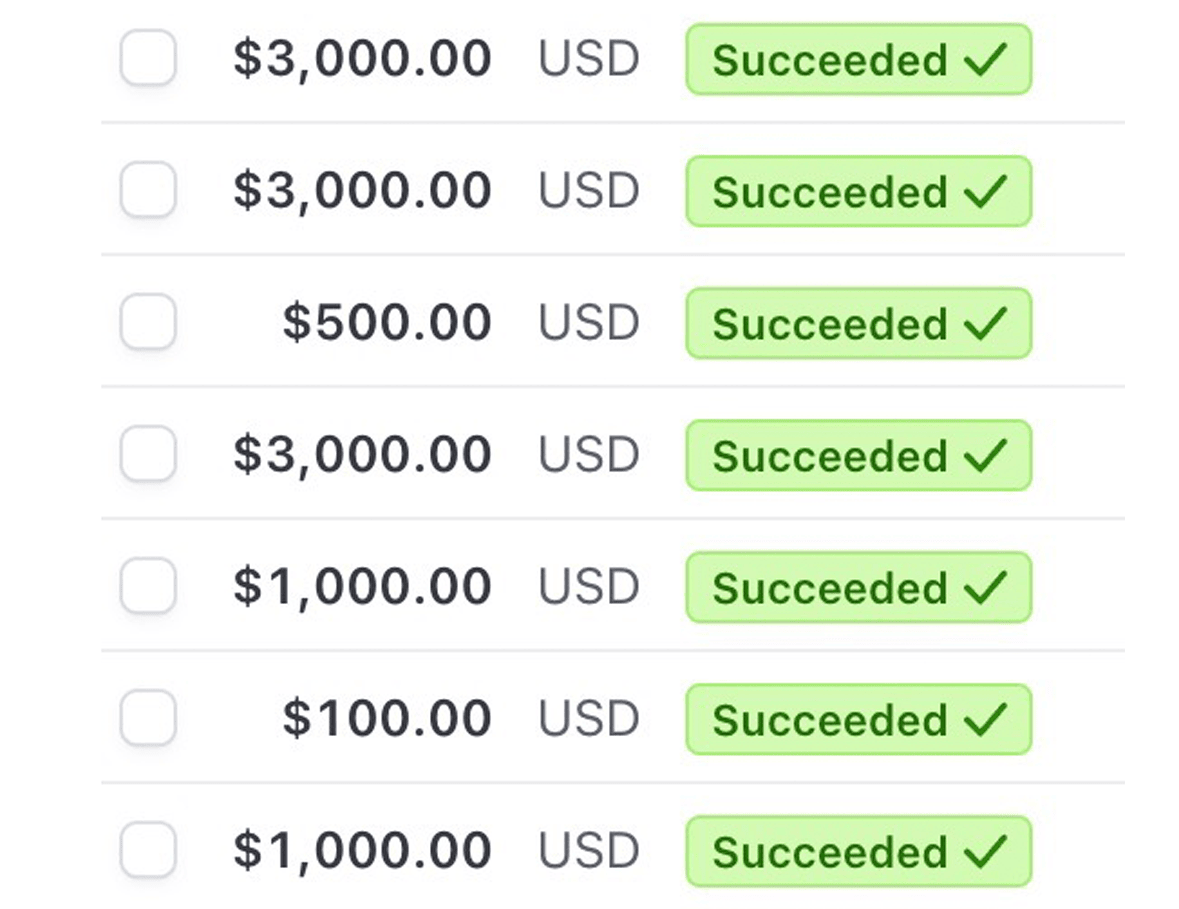Screen dimensions: 1179x909
Task: Click the USD currency label in the $100.00 row
Action: click(x=589, y=719)
